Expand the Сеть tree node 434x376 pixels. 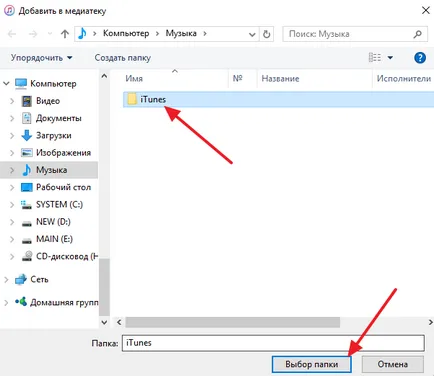(x=6, y=279)
